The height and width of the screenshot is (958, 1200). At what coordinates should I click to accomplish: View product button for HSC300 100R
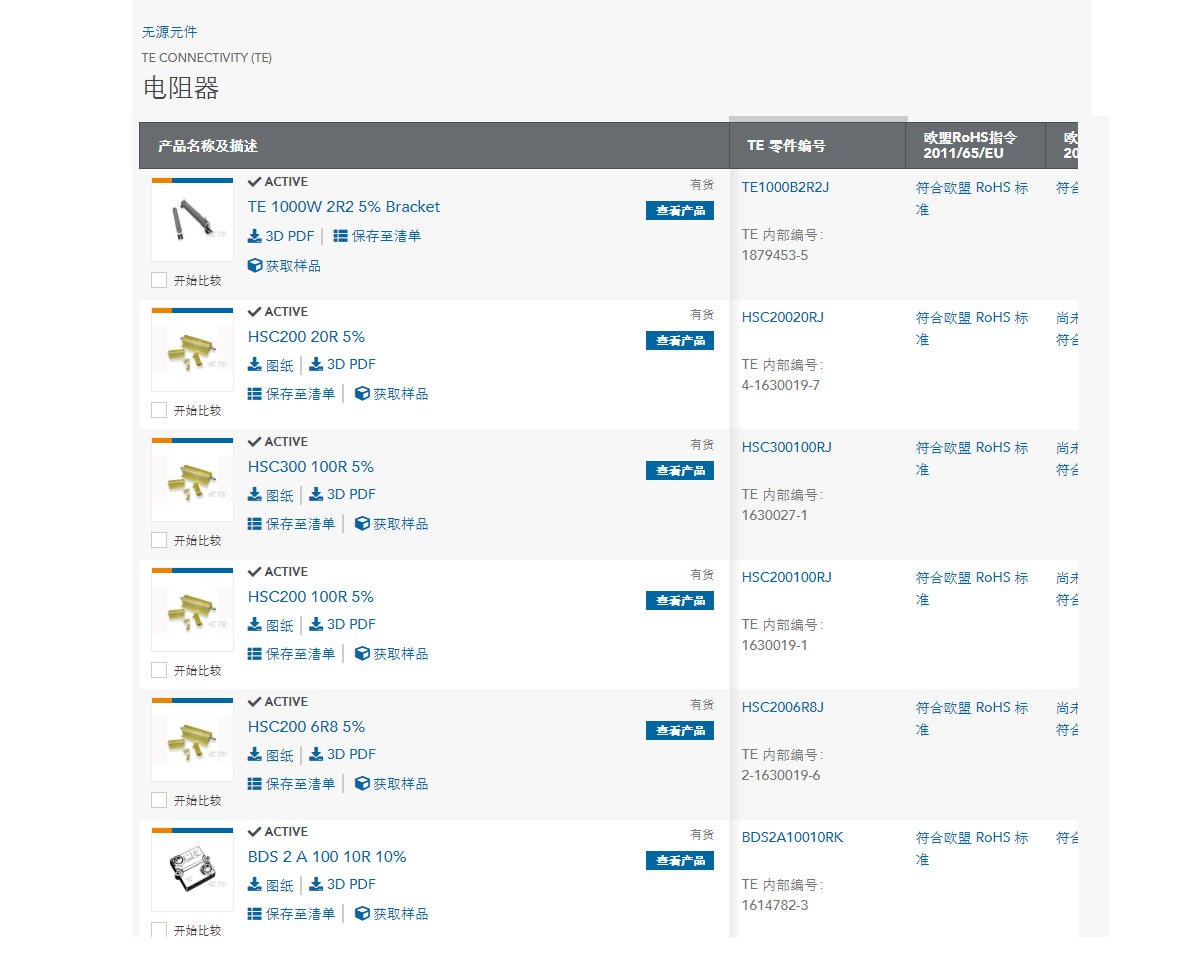click(x=680, y=470)
